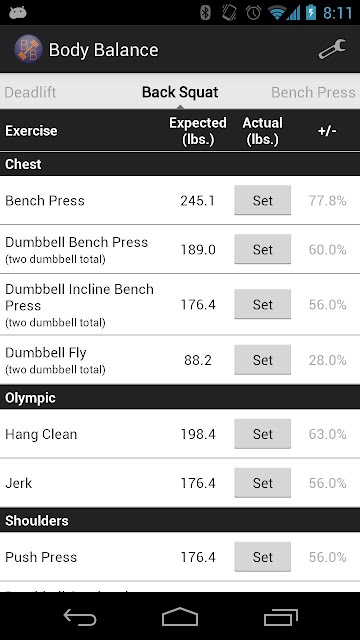This screenshot has height=640, width=360.
Task: Tap the Dumbbell Bench Press exercise row
Action: click(x=180, y=249)
